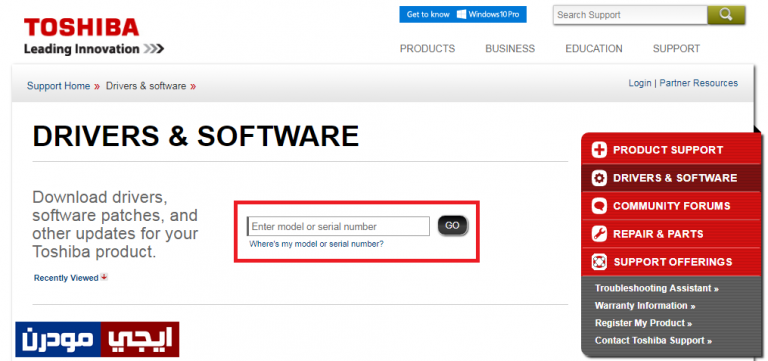Open the Products menu

427,48
